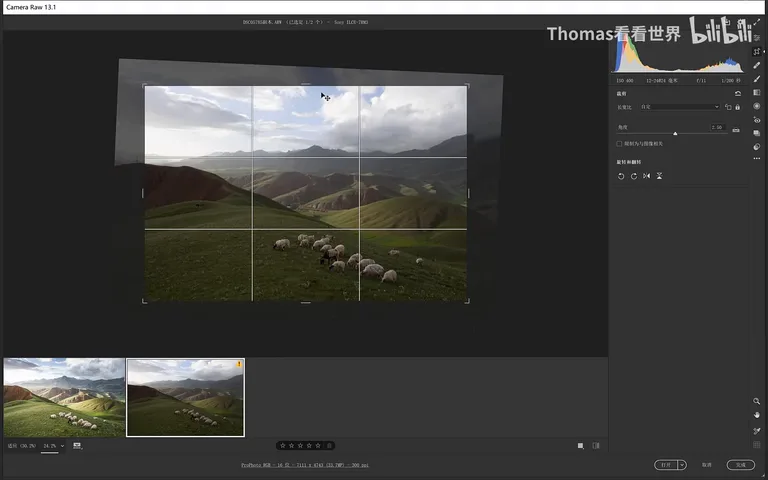
Task: Select the Color Sampler eyedropper tool
Action: click(x=757, y=431)
